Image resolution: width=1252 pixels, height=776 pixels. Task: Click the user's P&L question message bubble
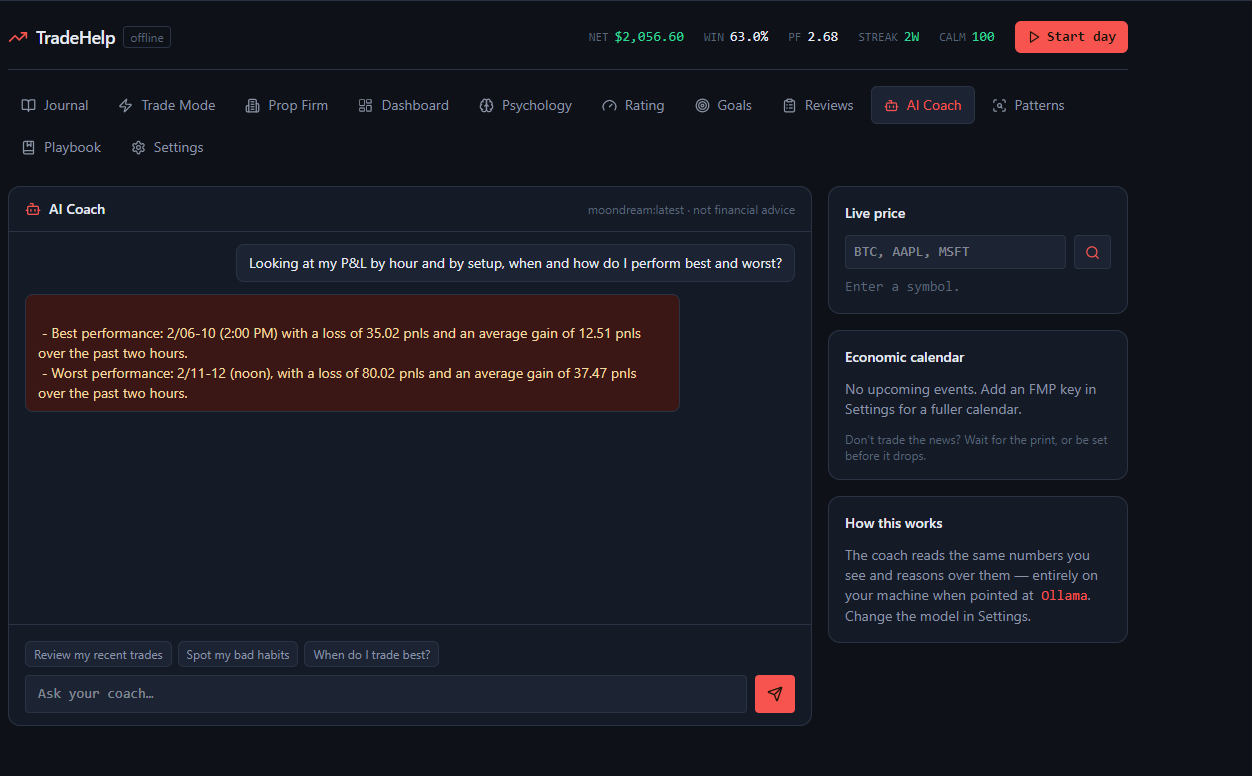(516, 263)
